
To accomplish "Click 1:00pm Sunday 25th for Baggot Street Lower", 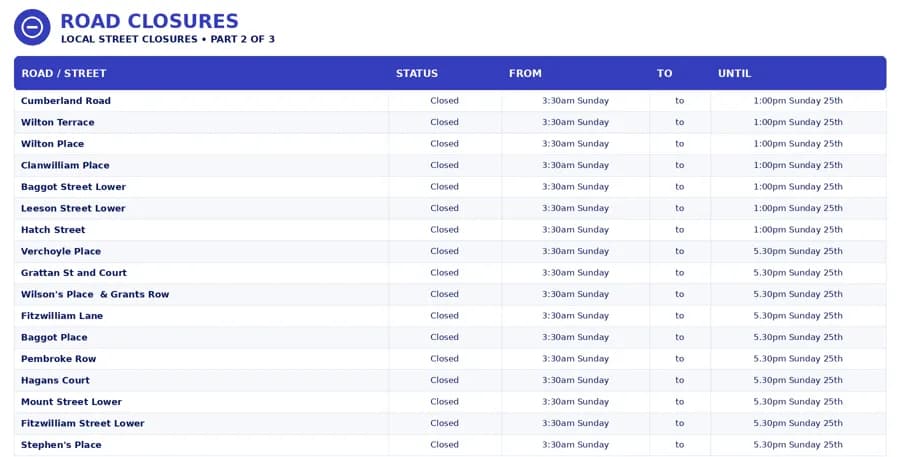I will click(798, 187).
